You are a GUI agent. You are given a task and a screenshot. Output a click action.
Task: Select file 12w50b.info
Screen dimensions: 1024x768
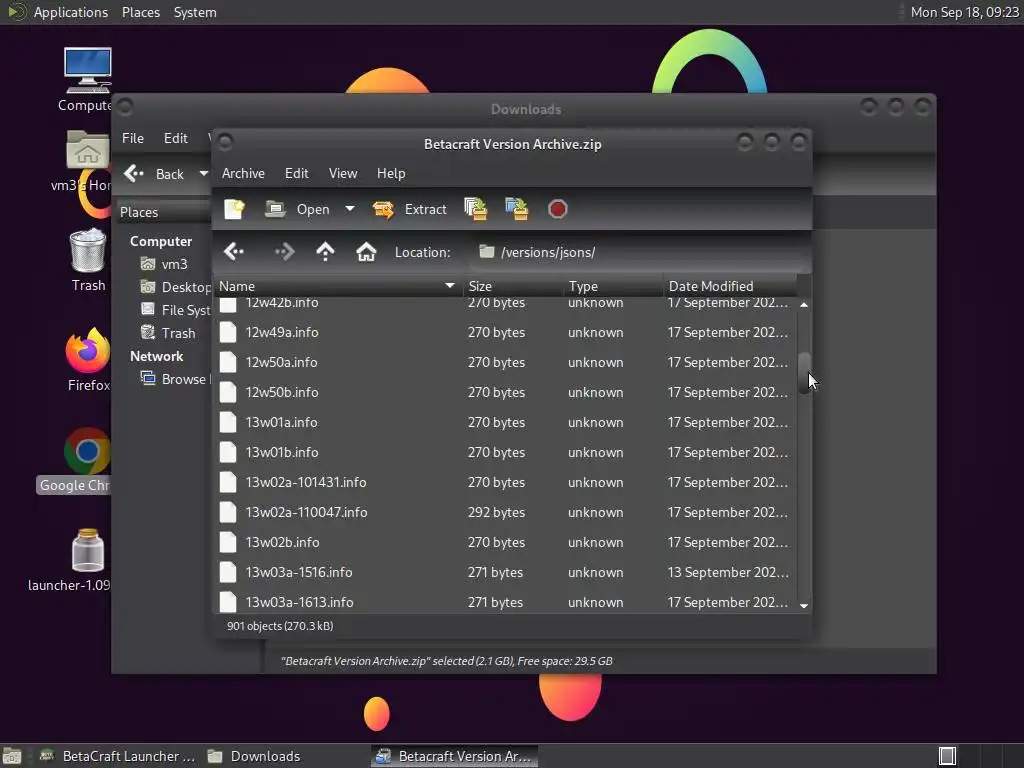pyautogui.click(x=505, y=392)
